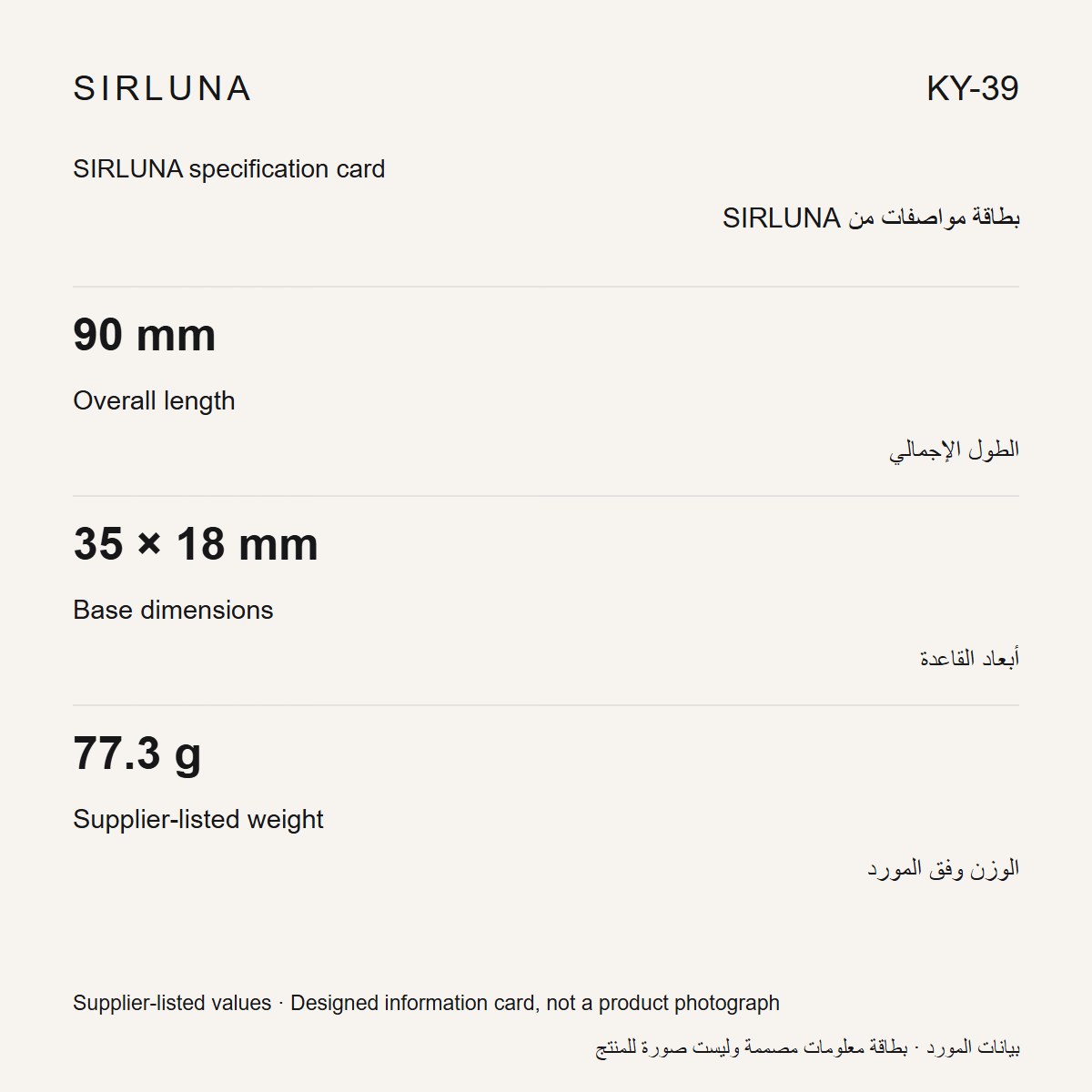Select the 90 mm value
Screen dimensions: 1092x1092
point(145,335)
